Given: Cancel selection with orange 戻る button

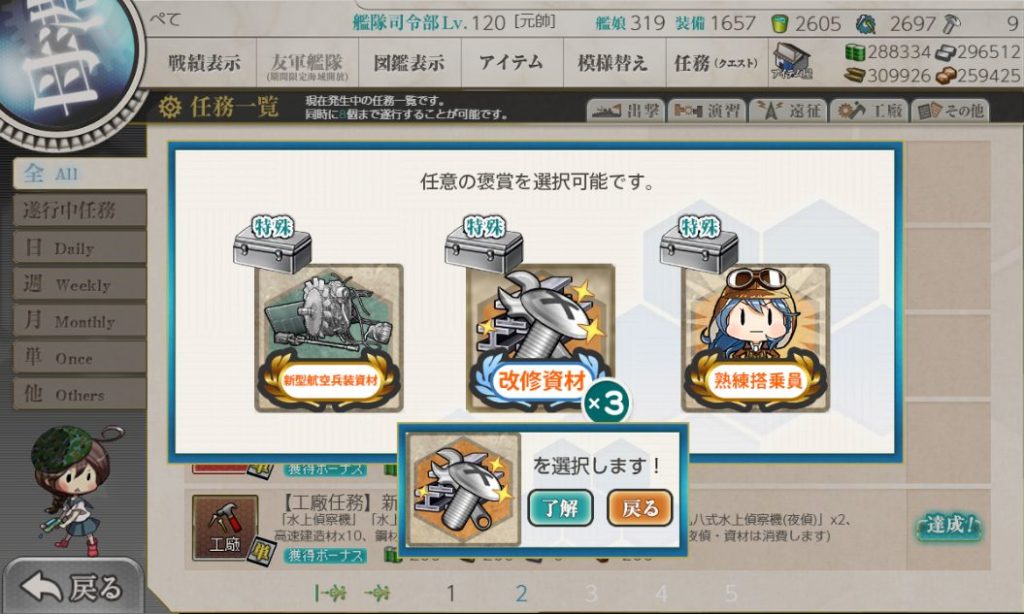Looking at the screenshot, I should [x=639, y=508].
